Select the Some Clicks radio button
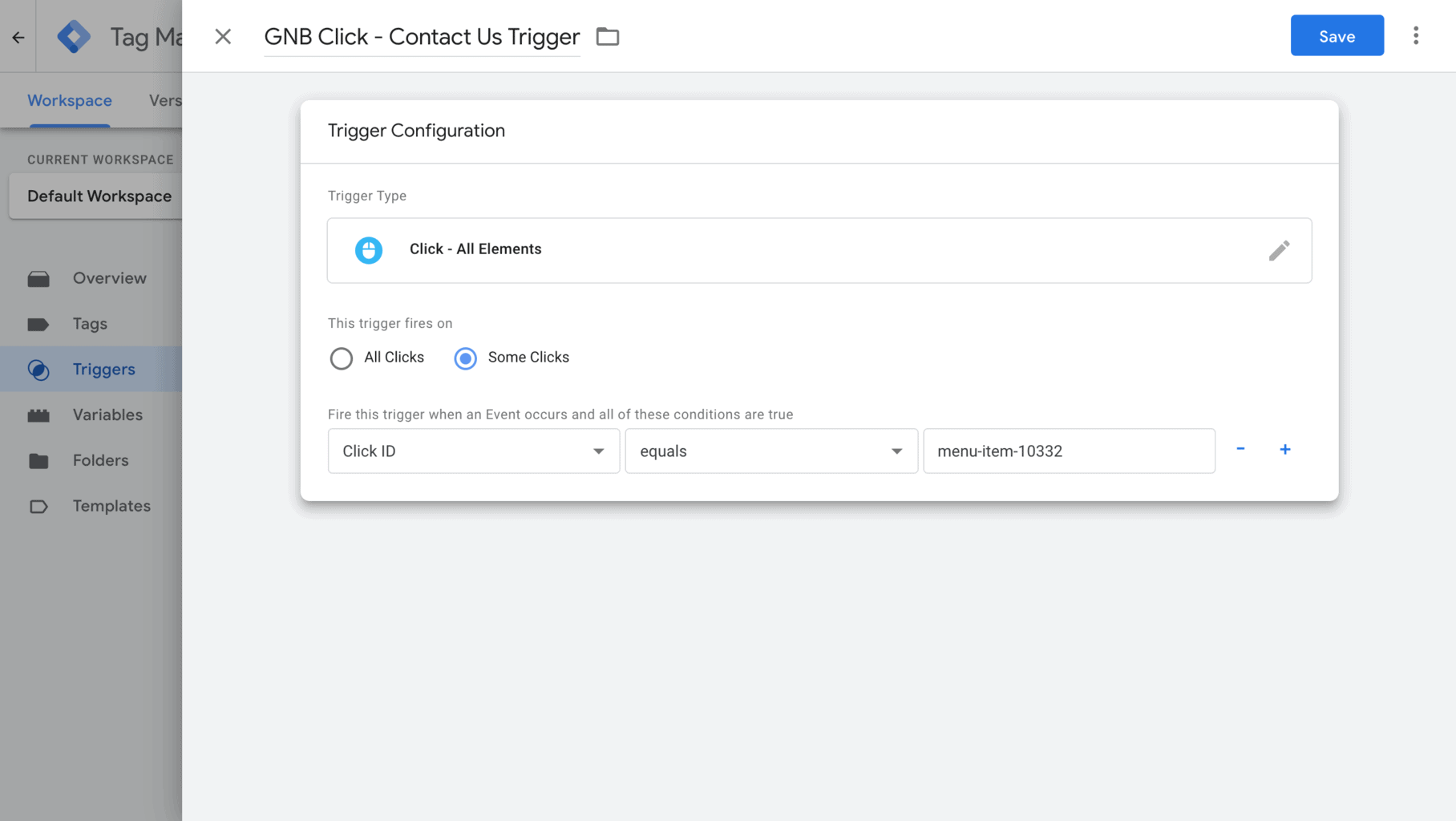1456x821 pixels. click(x=465, y=358)
